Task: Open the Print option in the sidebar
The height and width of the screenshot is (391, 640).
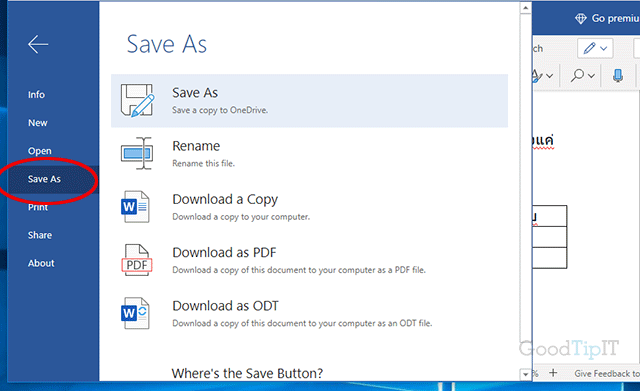Action: point(38,207)
